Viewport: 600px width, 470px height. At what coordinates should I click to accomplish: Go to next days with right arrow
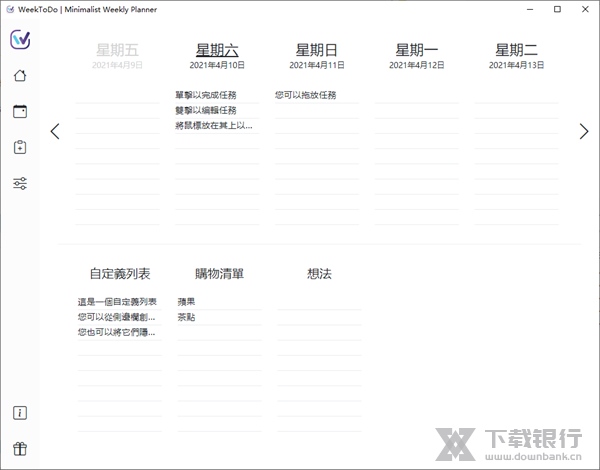tap(584, 131)
